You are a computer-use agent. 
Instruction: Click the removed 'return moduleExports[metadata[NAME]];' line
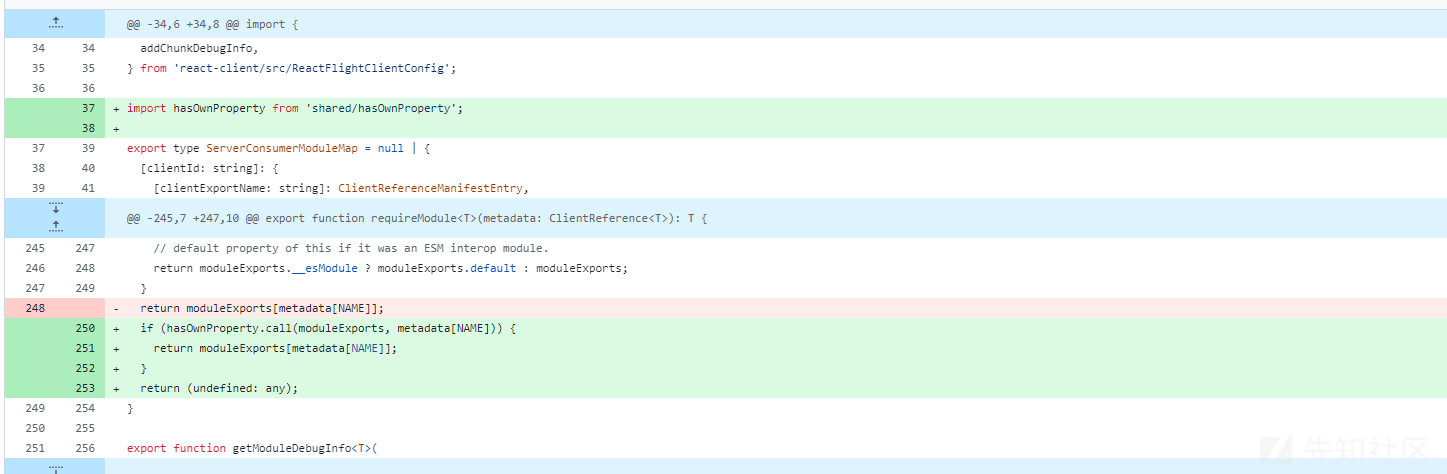pos(262,308)
